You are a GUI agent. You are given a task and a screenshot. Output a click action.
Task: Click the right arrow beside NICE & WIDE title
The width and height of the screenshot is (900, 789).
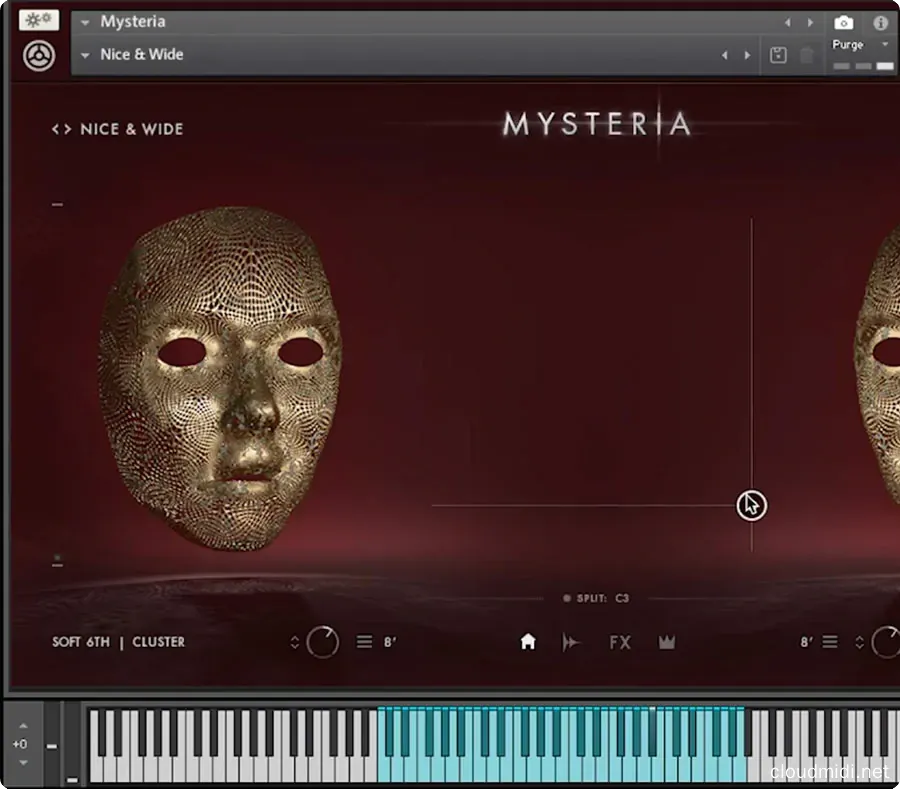click(65, 128)
